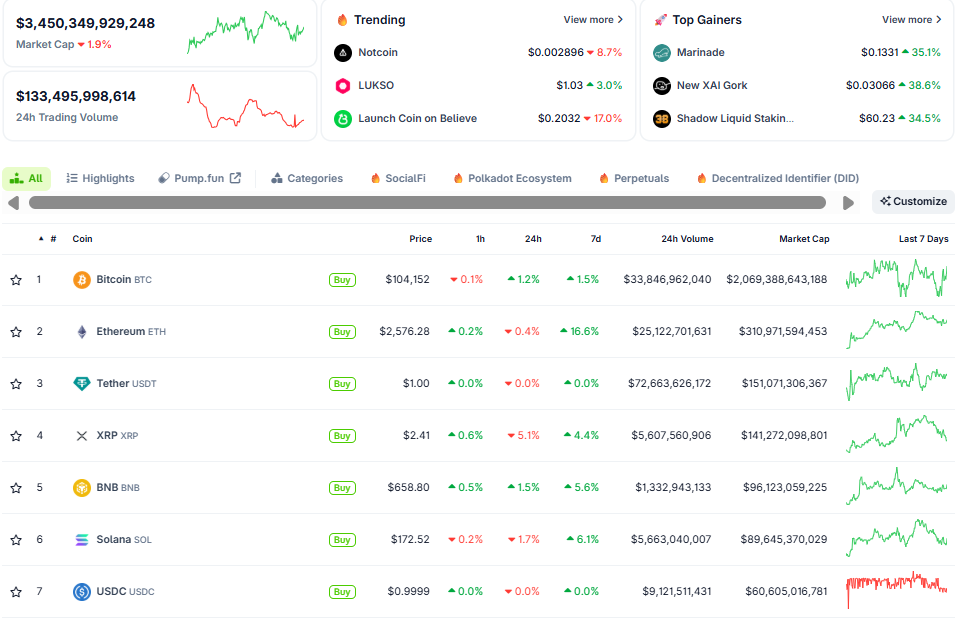Star USDC as a favorite
This screenshot has height=619, width=967.
click(16, 592)
